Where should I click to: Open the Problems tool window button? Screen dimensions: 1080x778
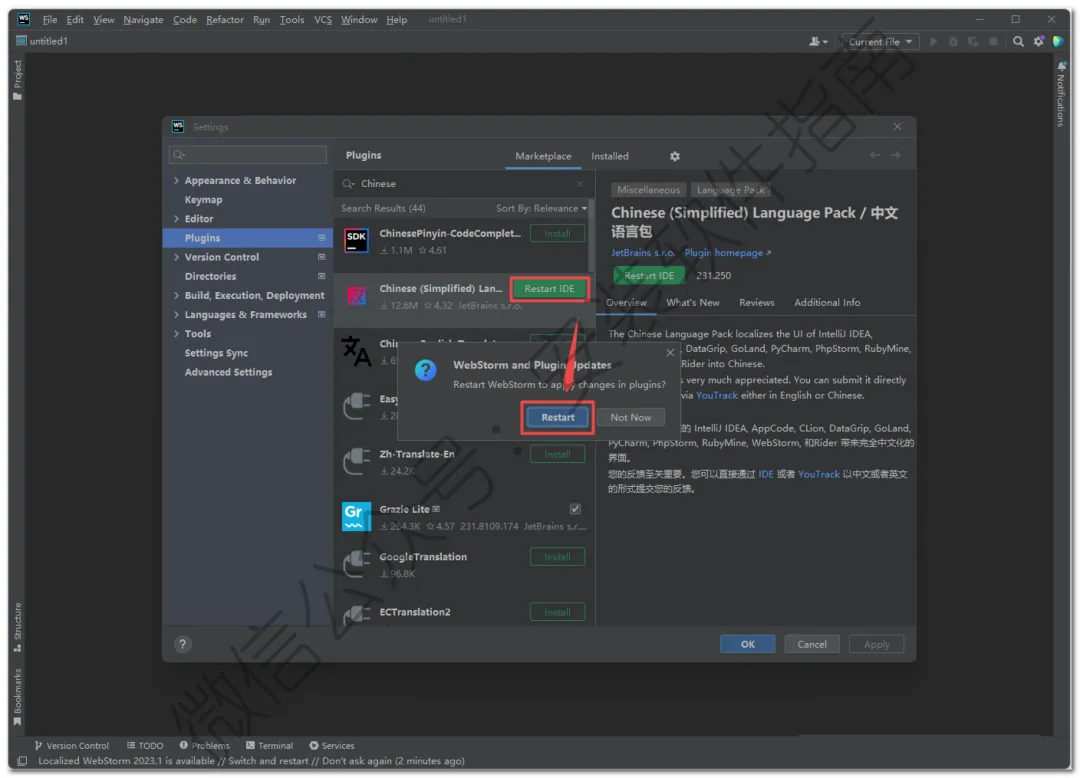pos(205,745)
